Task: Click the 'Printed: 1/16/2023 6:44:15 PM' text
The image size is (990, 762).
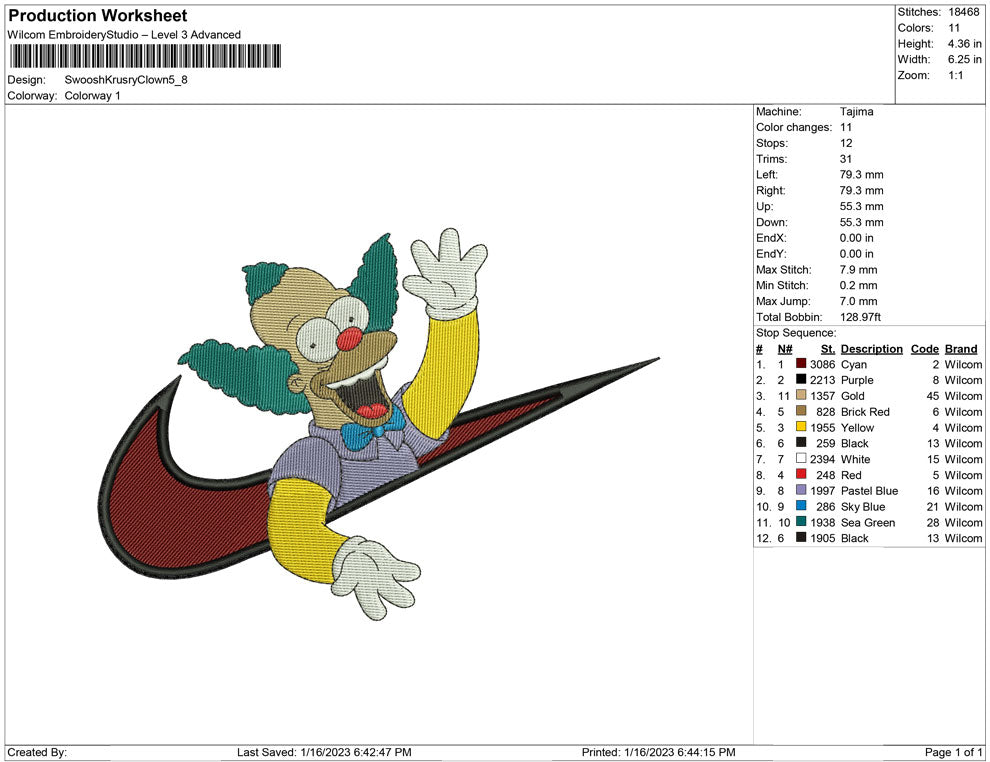Action: pos(659,752)
